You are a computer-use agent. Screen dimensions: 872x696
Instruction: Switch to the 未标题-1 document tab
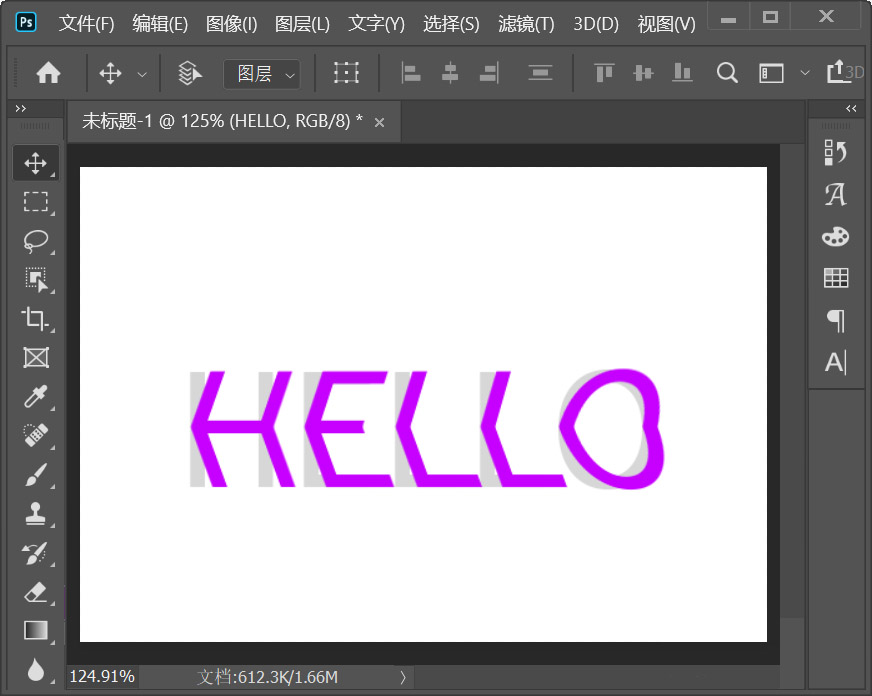pos(220,121)
